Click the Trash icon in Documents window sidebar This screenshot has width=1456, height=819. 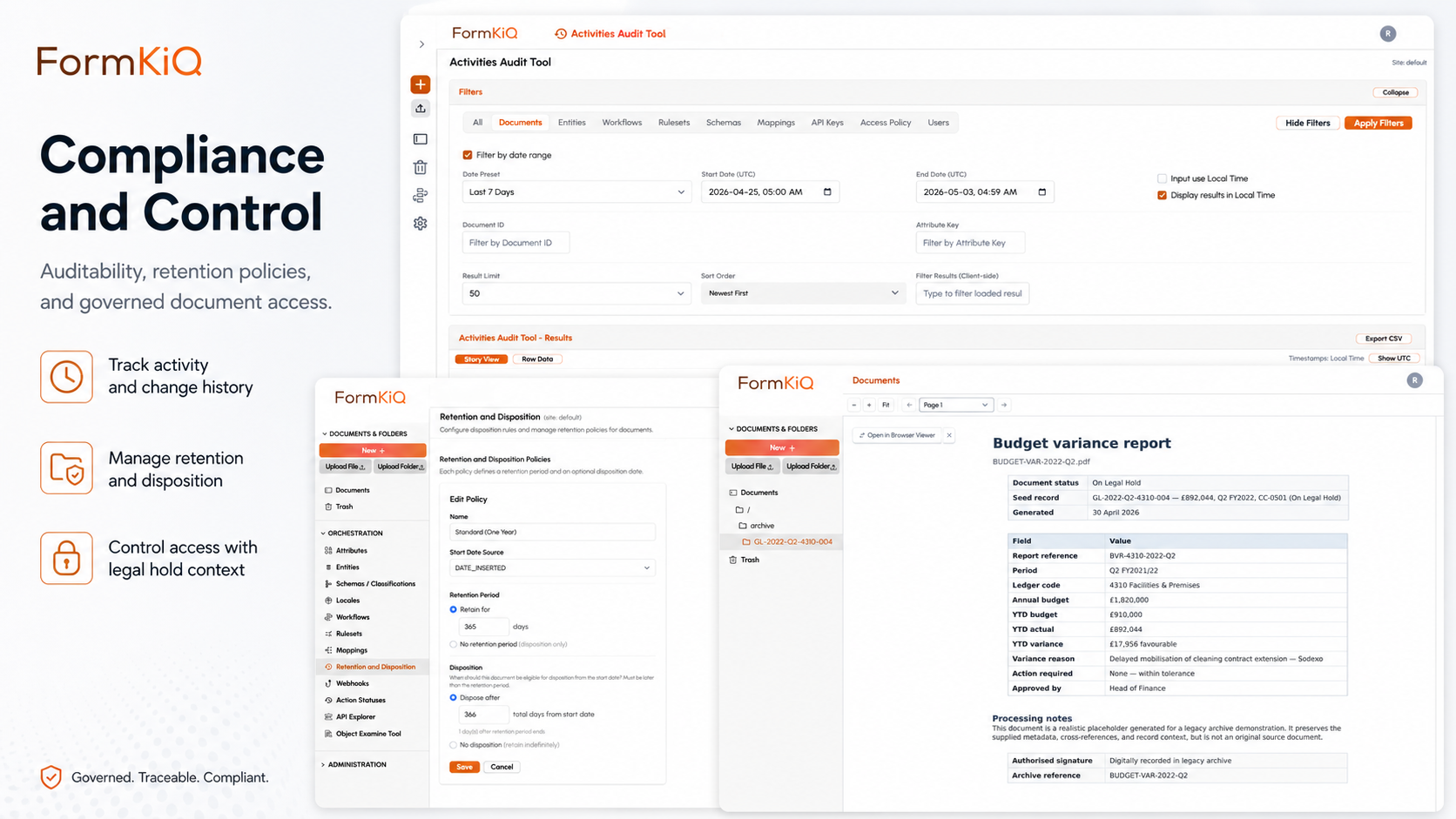[x=733, y=560]
